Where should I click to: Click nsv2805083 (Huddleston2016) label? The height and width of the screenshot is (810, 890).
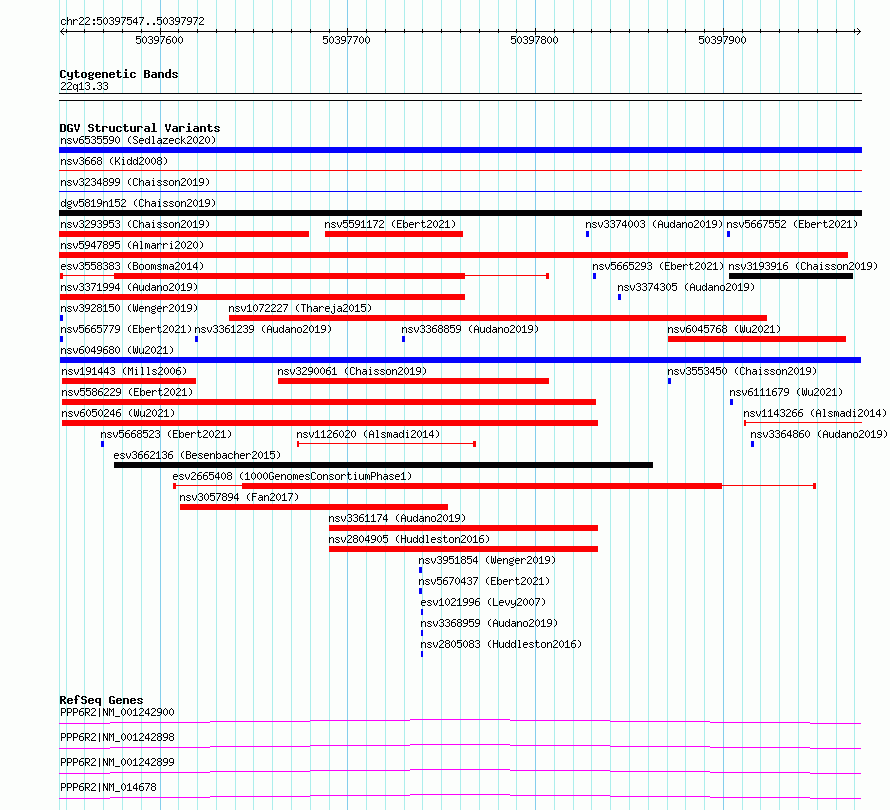pyautogui.click(x=501, y=644)
